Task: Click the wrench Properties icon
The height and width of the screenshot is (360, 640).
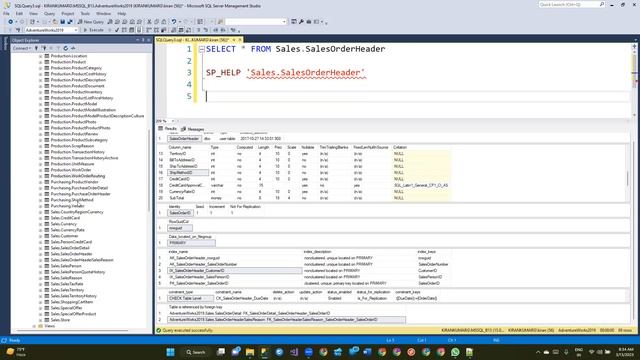Action: point(301,22)
